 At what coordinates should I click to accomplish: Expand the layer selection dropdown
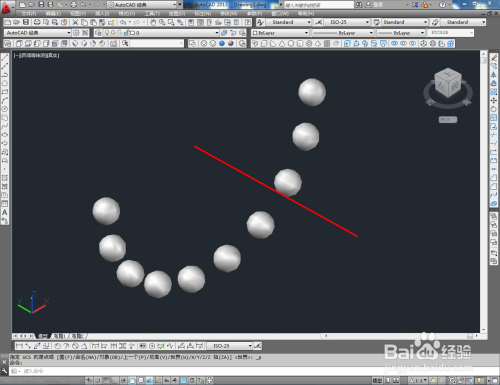pos(217,33)
